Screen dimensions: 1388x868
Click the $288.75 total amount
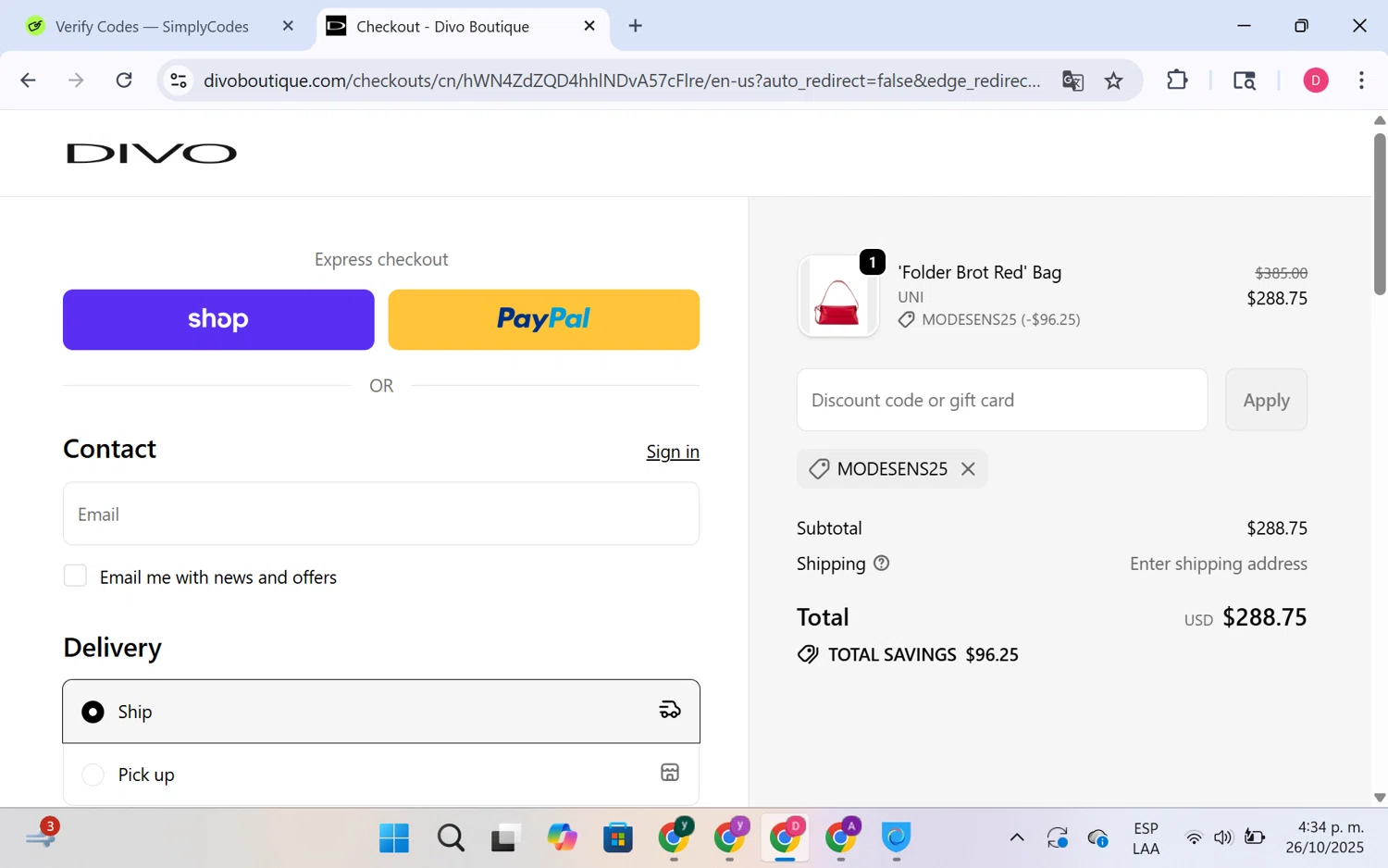[1264, 617]
